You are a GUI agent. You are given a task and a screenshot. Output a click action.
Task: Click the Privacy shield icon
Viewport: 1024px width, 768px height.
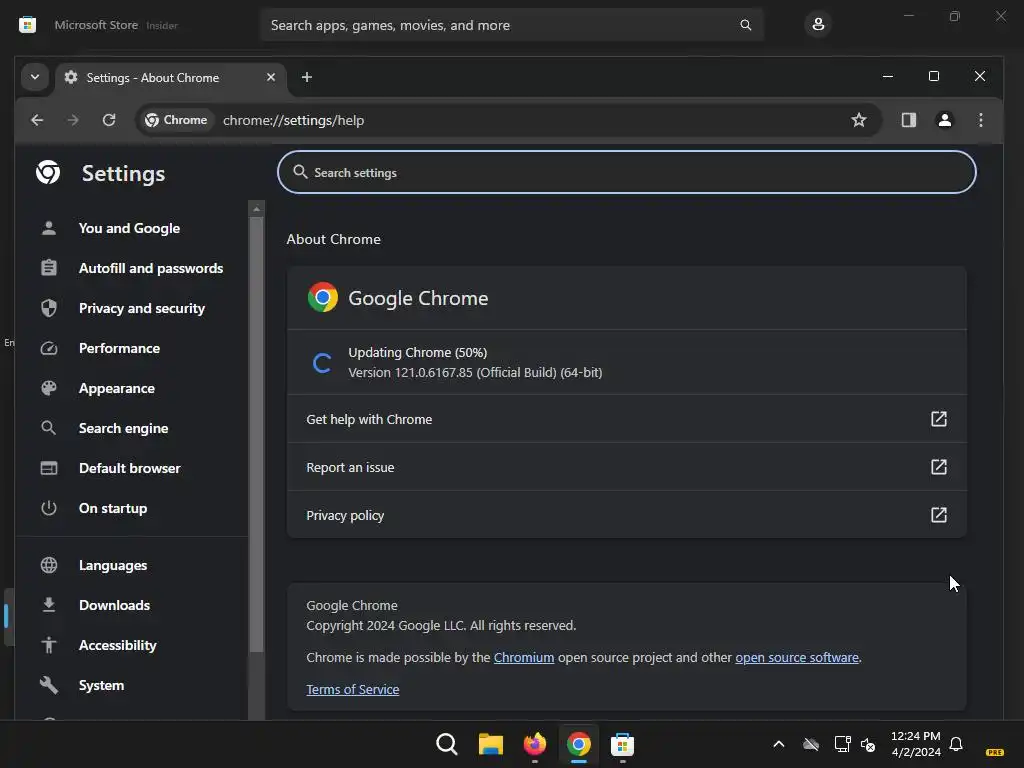click(x=49, y=308)
